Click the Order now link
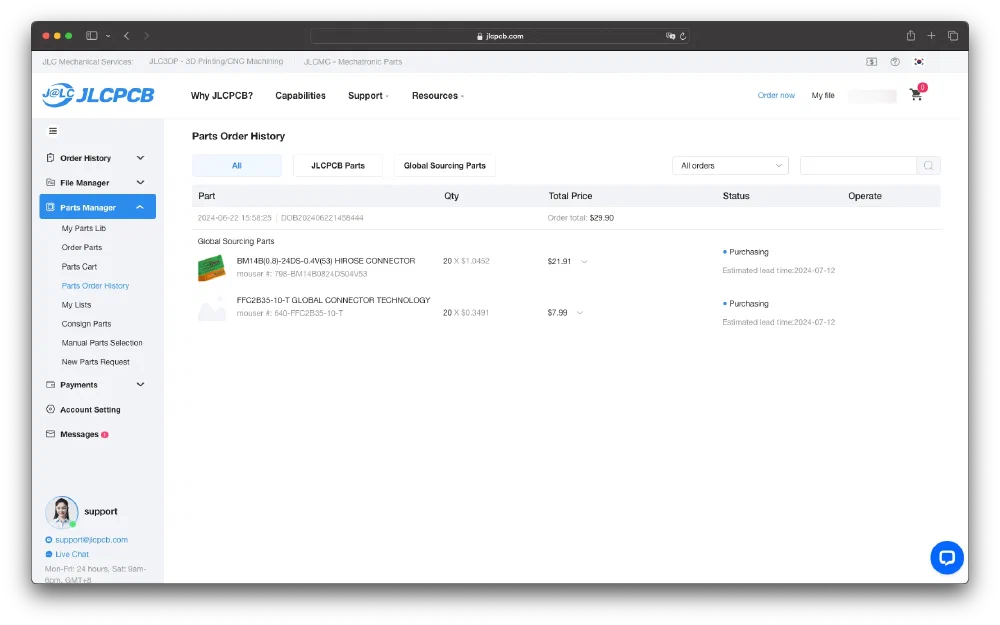This screenshot has width=1000, height=625. tap(776, 96)
